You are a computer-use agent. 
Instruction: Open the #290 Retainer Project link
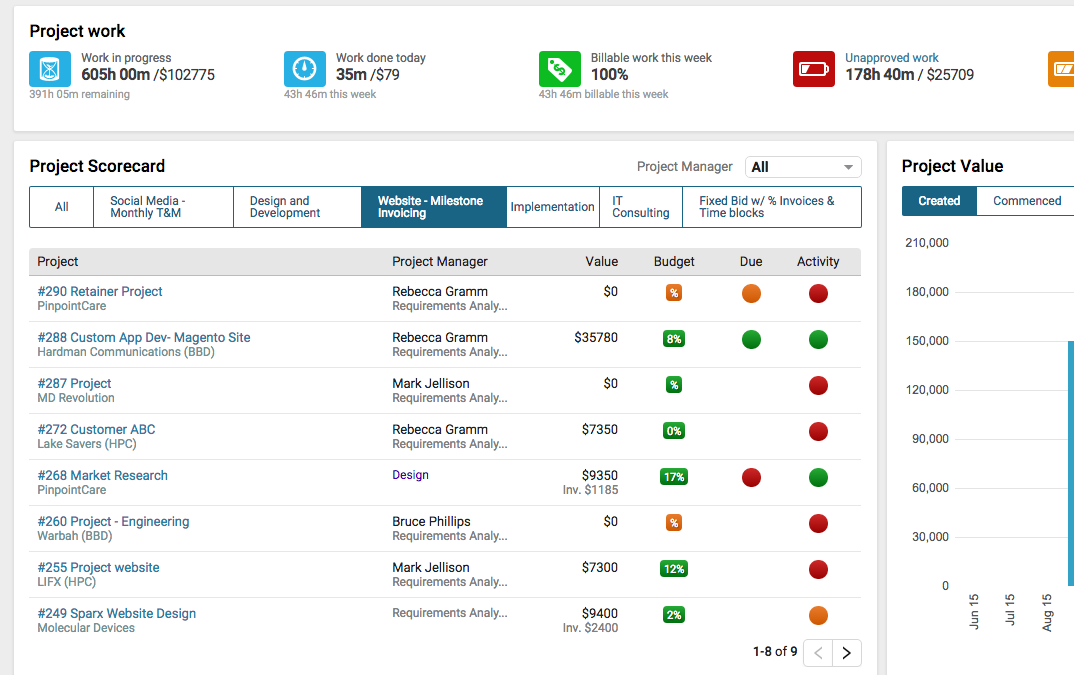point(99,291)
